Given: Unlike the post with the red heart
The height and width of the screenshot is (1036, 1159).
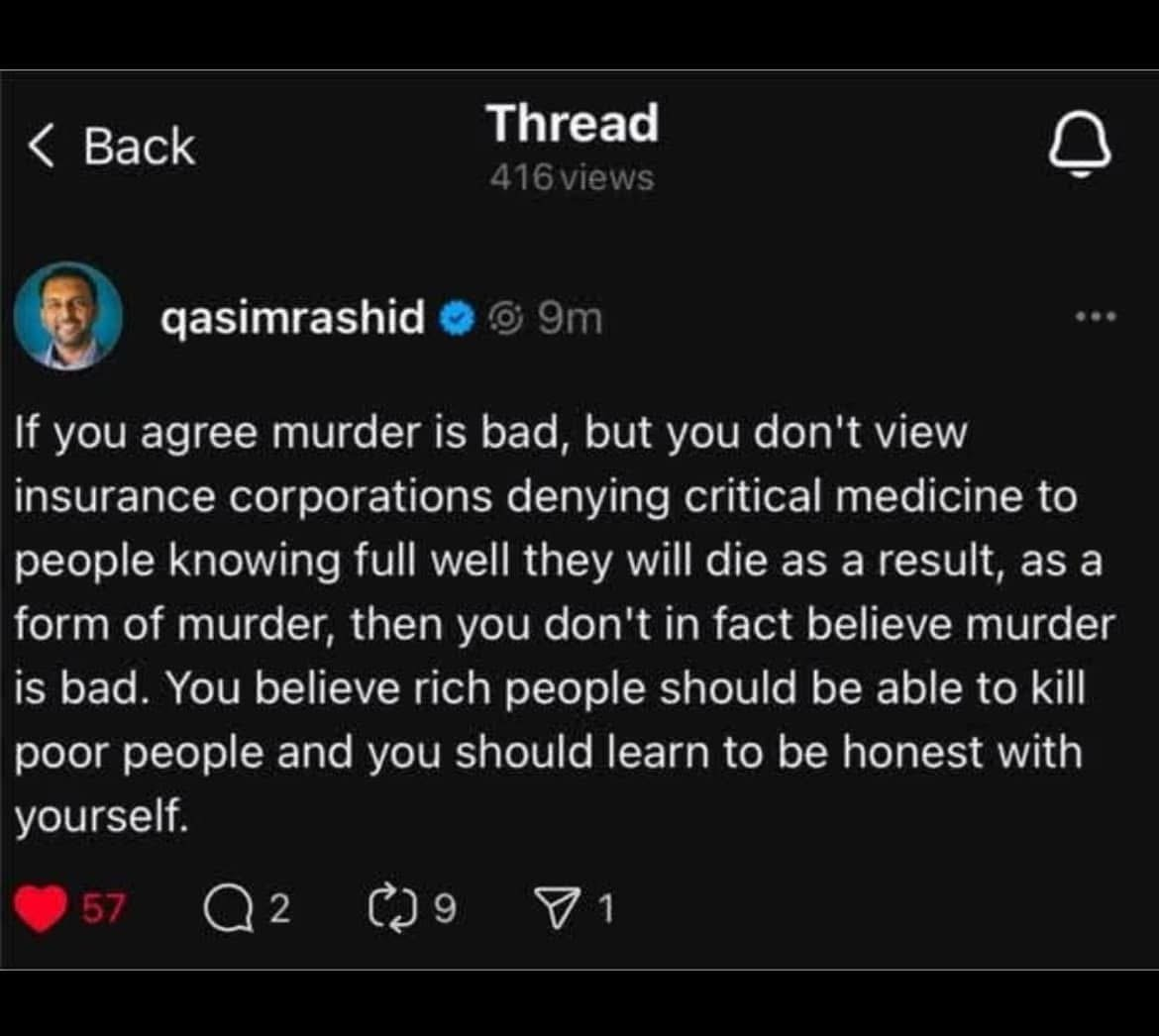Looking at the screenshot, I should tap(42, 909).
